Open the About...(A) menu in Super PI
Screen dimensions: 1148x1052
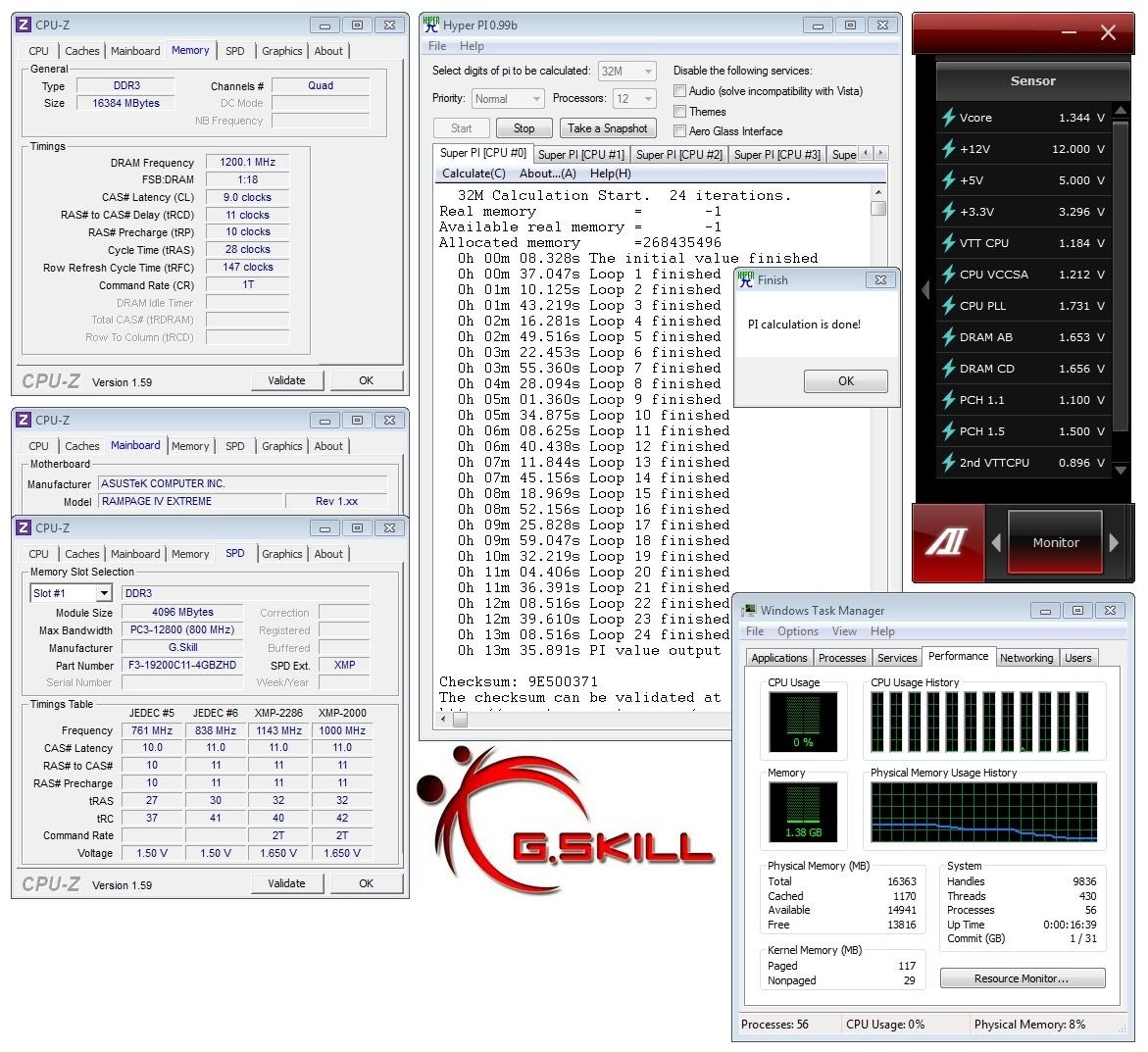tap(548, 174)
